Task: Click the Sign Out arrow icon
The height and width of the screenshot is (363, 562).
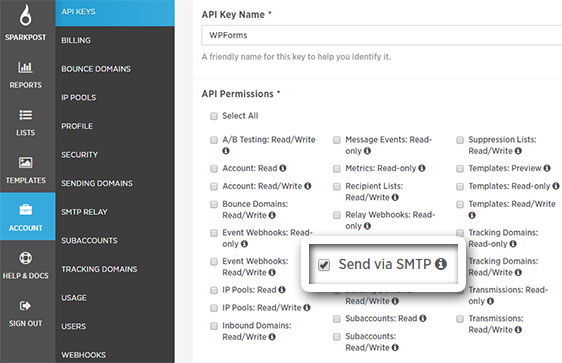Action: pos(25,306)
